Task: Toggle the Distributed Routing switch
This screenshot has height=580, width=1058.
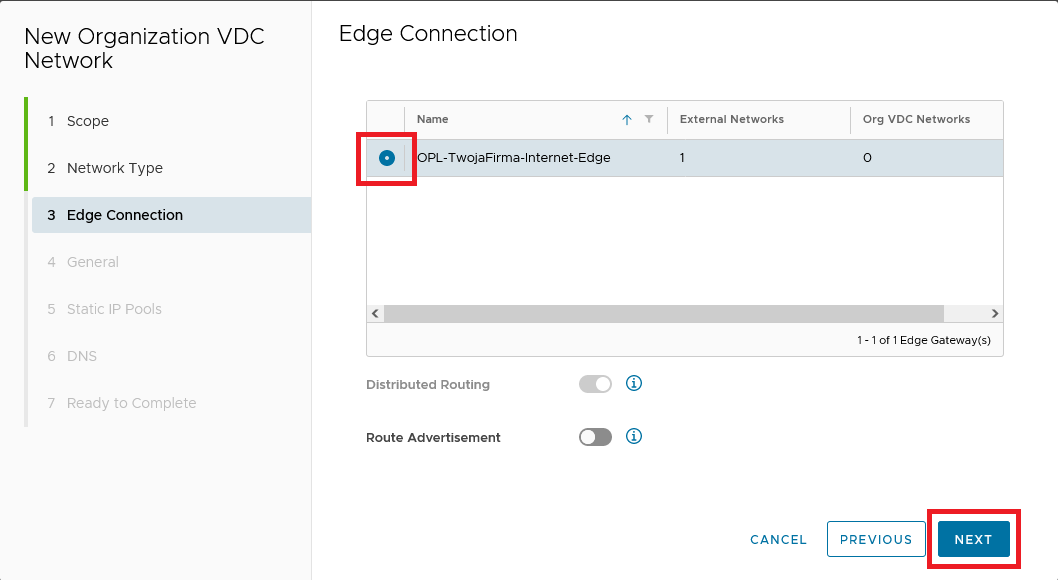Action: (x=595, y=384)
